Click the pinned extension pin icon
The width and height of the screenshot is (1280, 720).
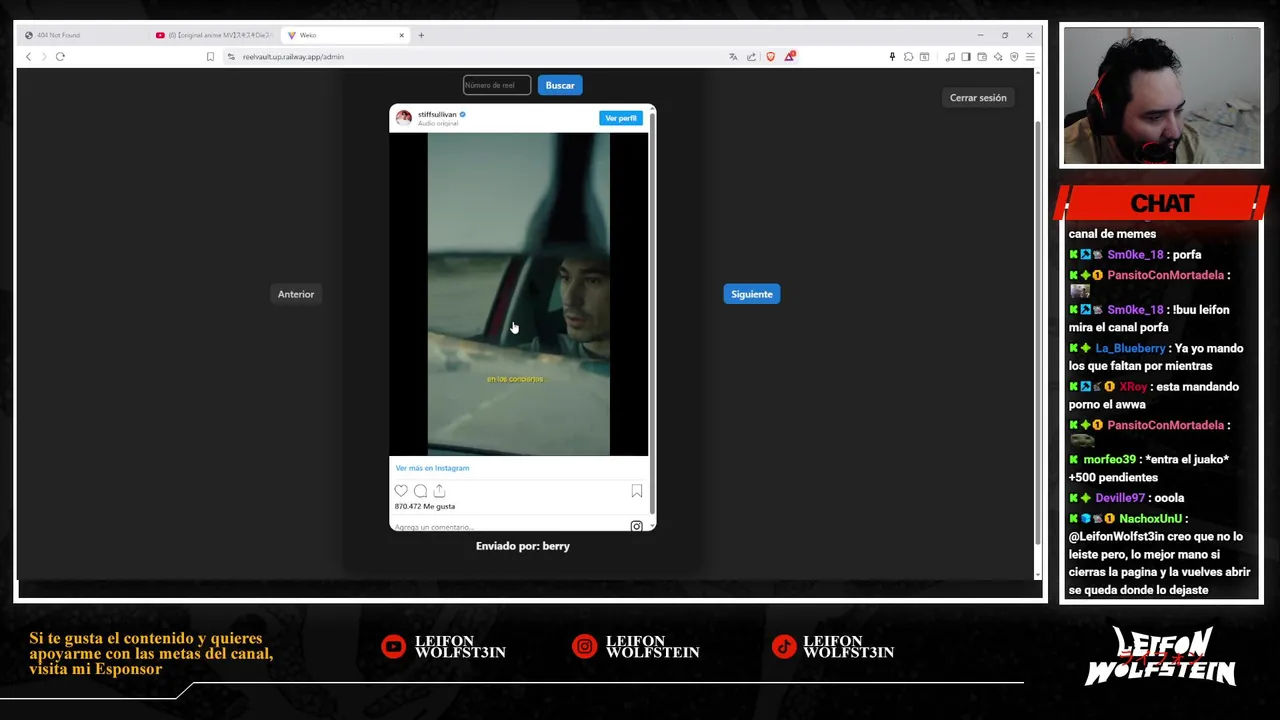tap(892, 57)
